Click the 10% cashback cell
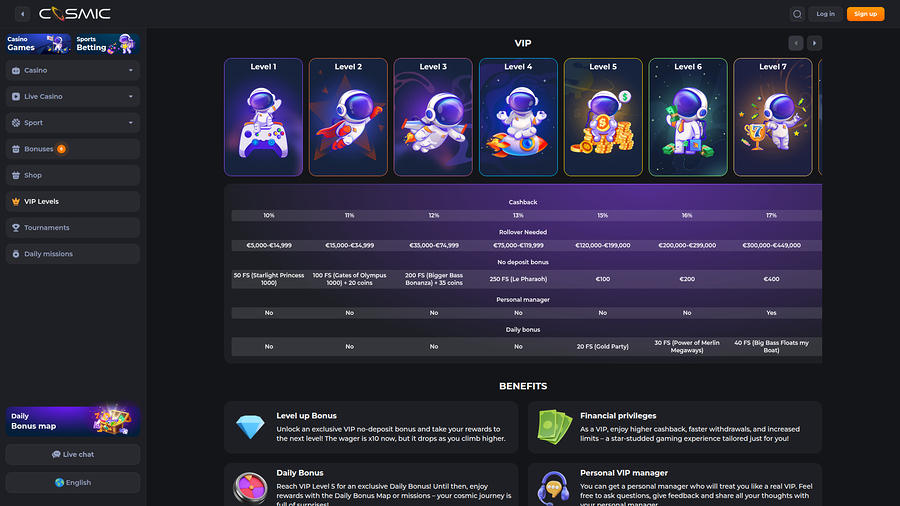This screenshot has width=900, height=506. pos(269,216)
